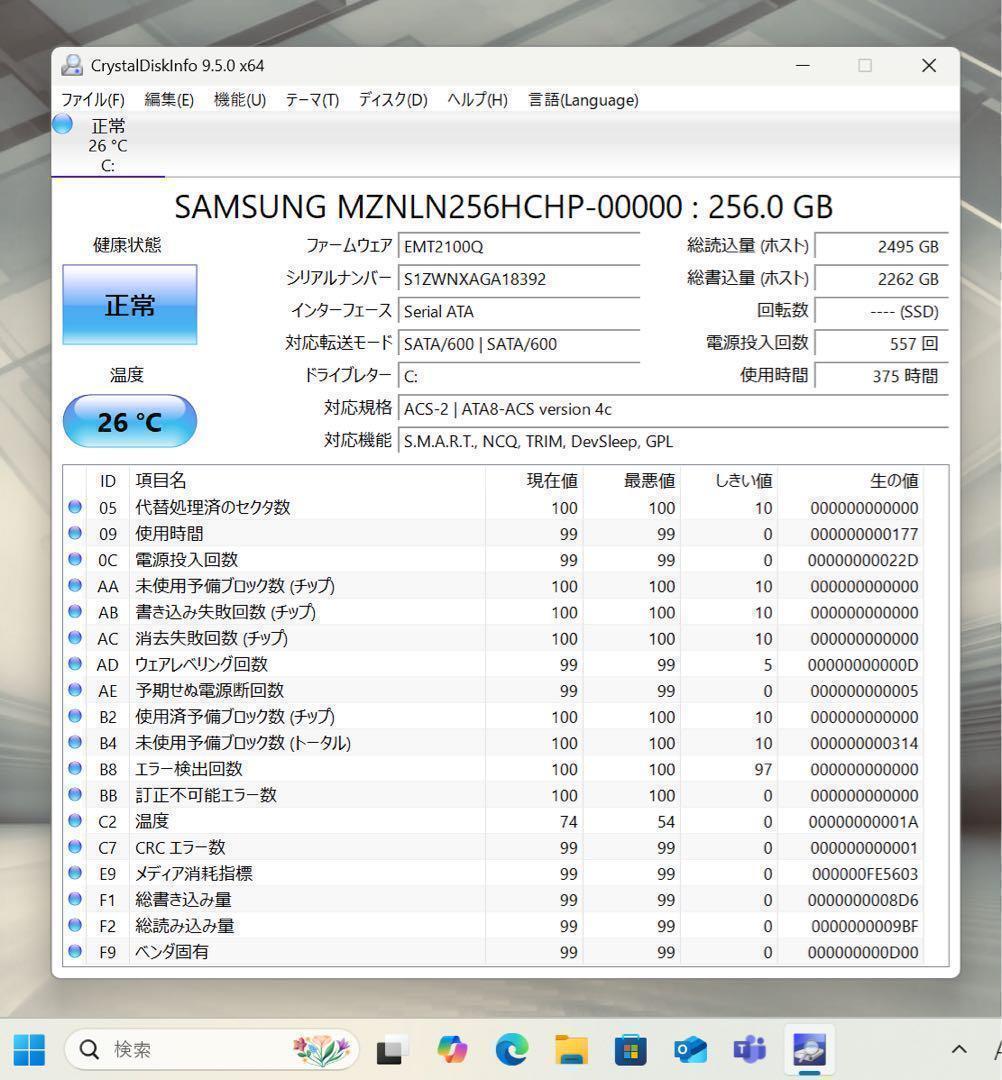This screenshot has width=1002, height=1080.
Task: Click the CrystalDiskInfo title bar app icon
Action: 72,65
